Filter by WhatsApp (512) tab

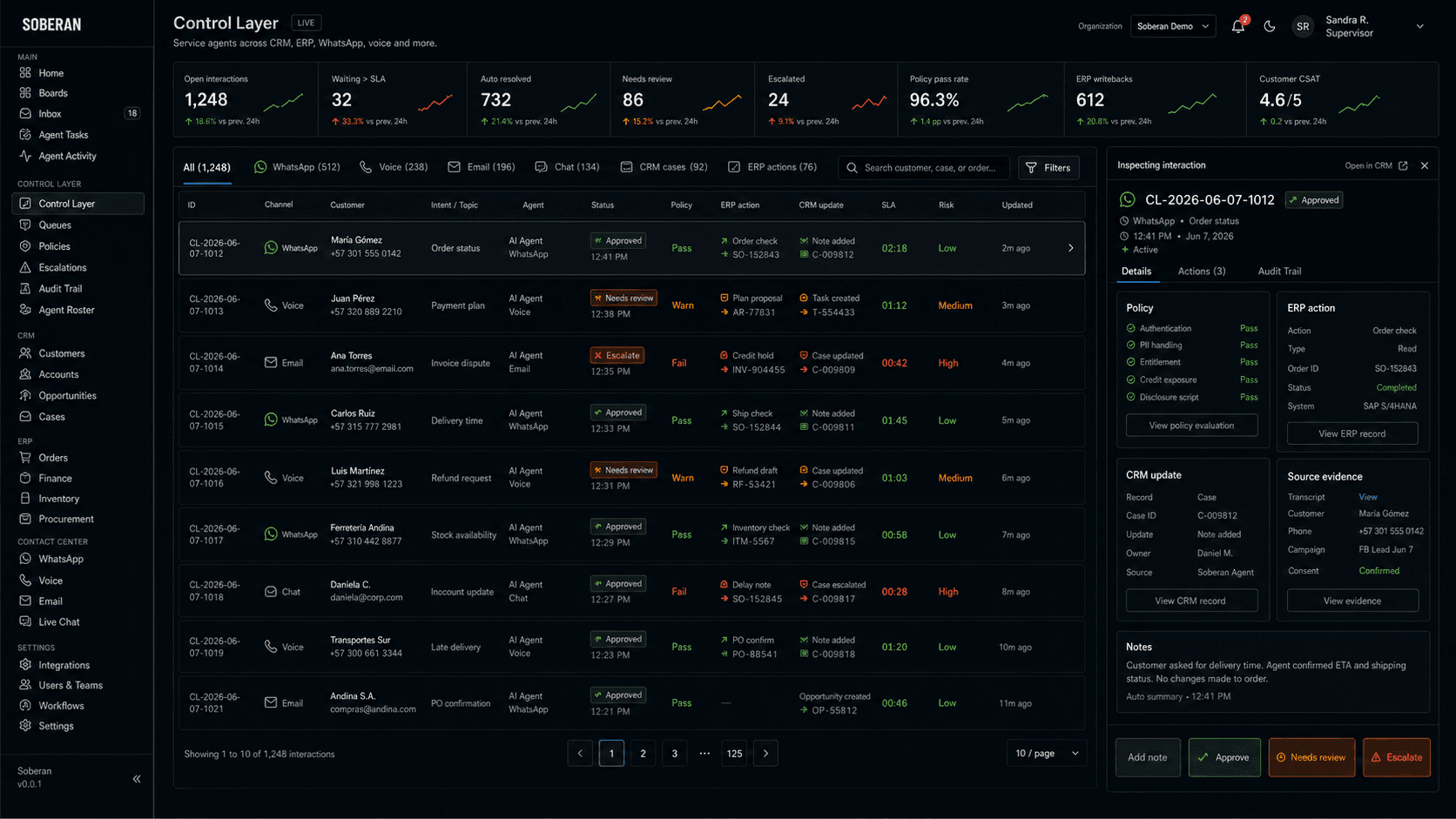[297, 167]
